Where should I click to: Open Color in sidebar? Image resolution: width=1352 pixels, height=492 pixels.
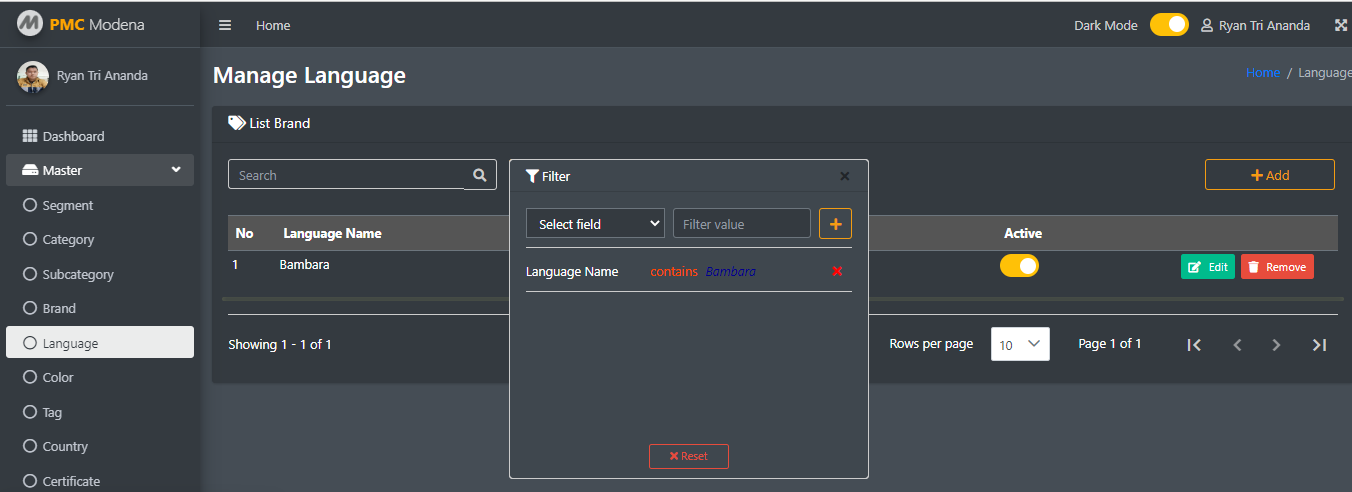(100, 377)
